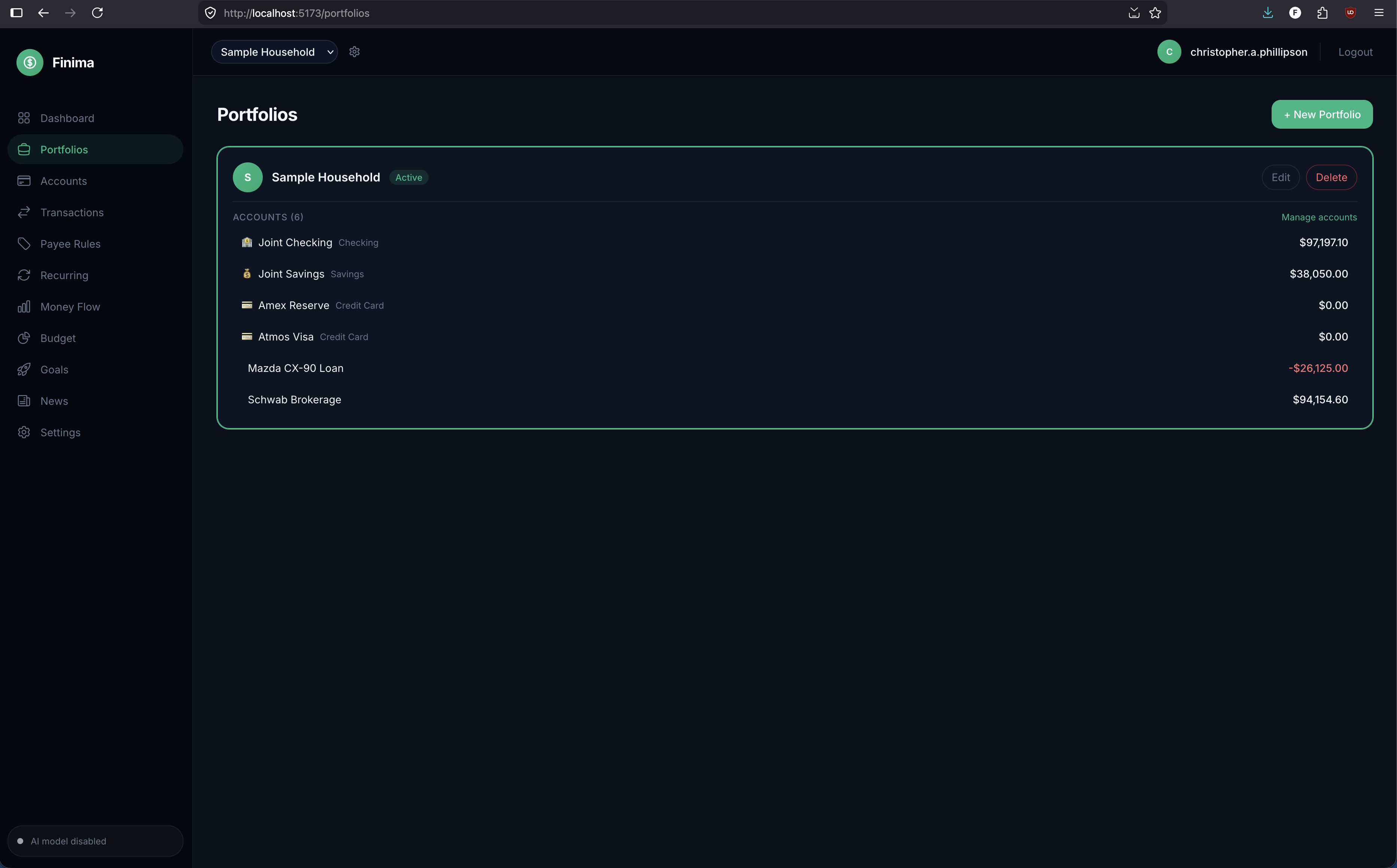Click the Atmos Visa account name

point(286,336)
